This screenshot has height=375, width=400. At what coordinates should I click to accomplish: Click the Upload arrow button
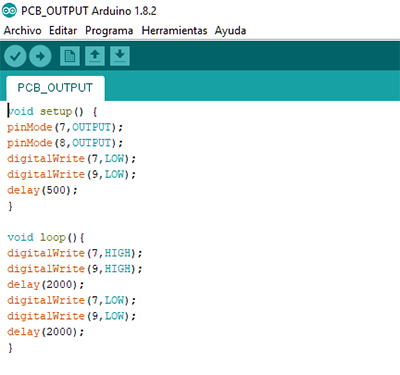click(x=40, y=56)
